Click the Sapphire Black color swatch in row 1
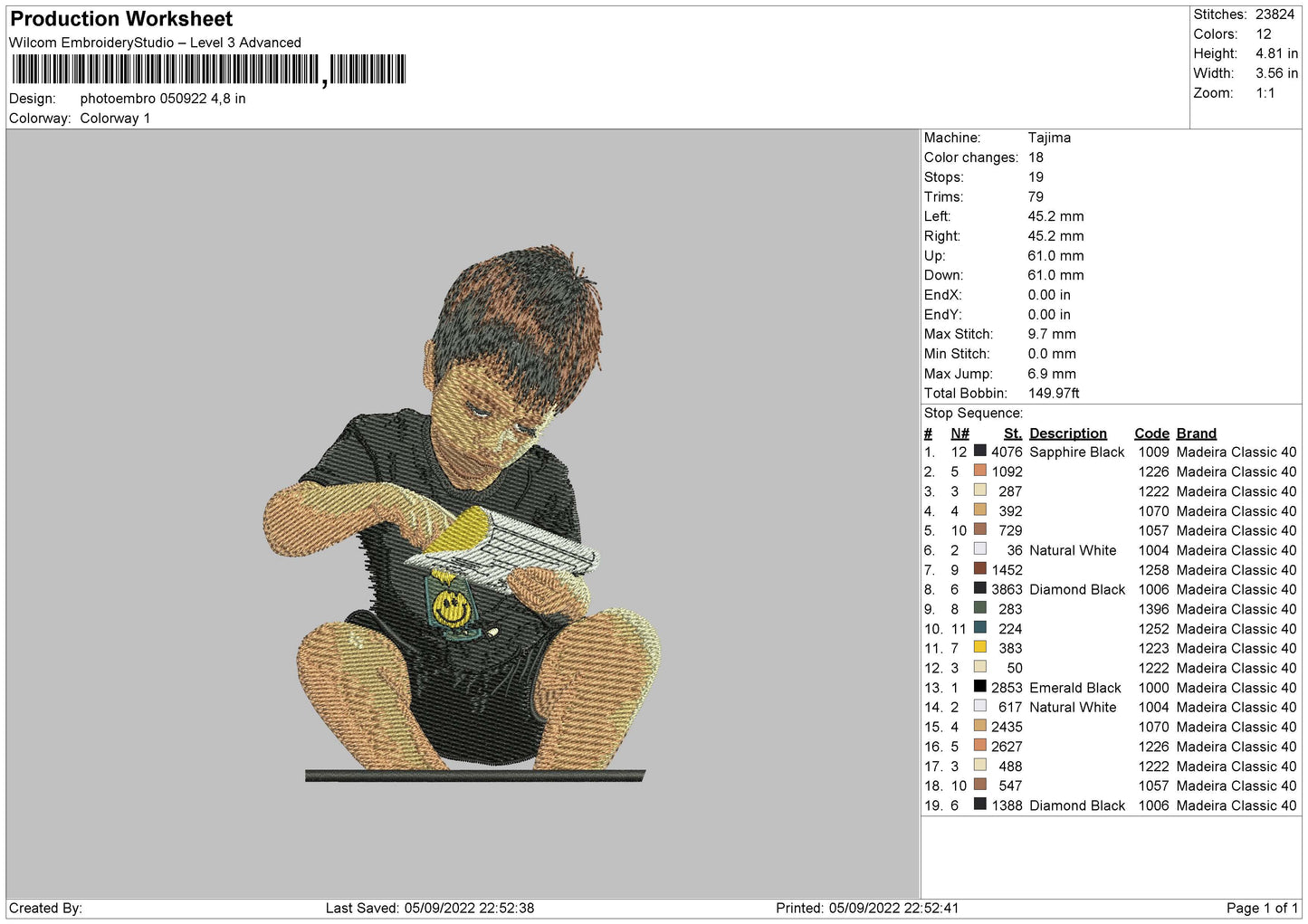 tap(979, 451)
